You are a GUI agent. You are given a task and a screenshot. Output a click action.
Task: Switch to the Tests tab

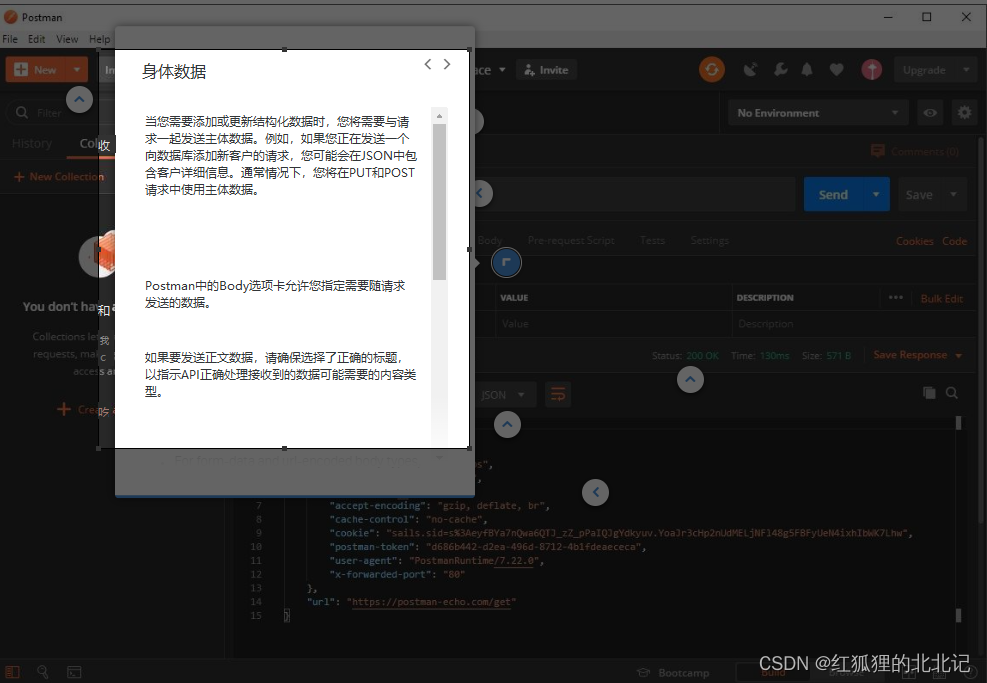[x=652, y=240]
